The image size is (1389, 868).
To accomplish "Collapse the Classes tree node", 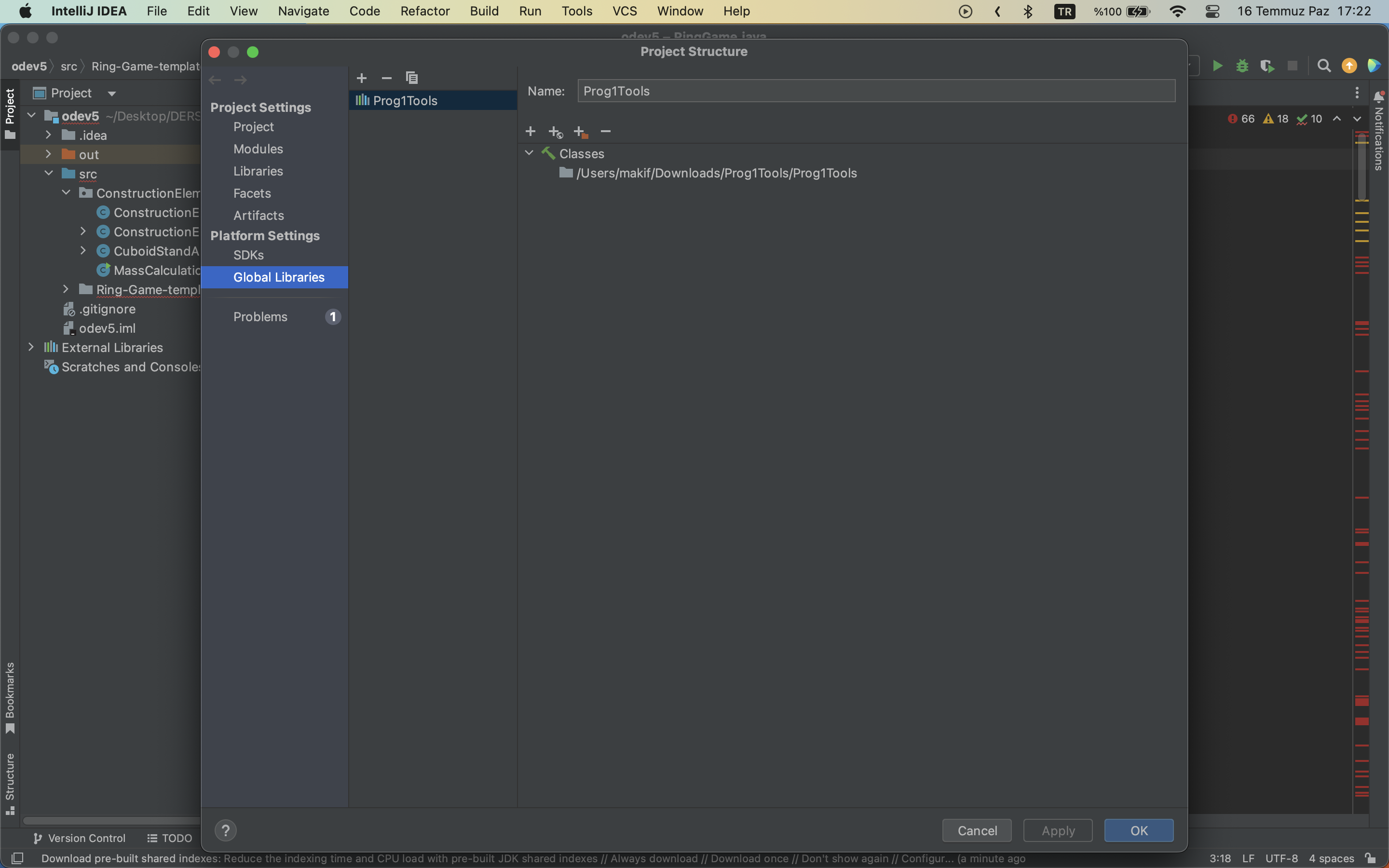I will point(529,153).
